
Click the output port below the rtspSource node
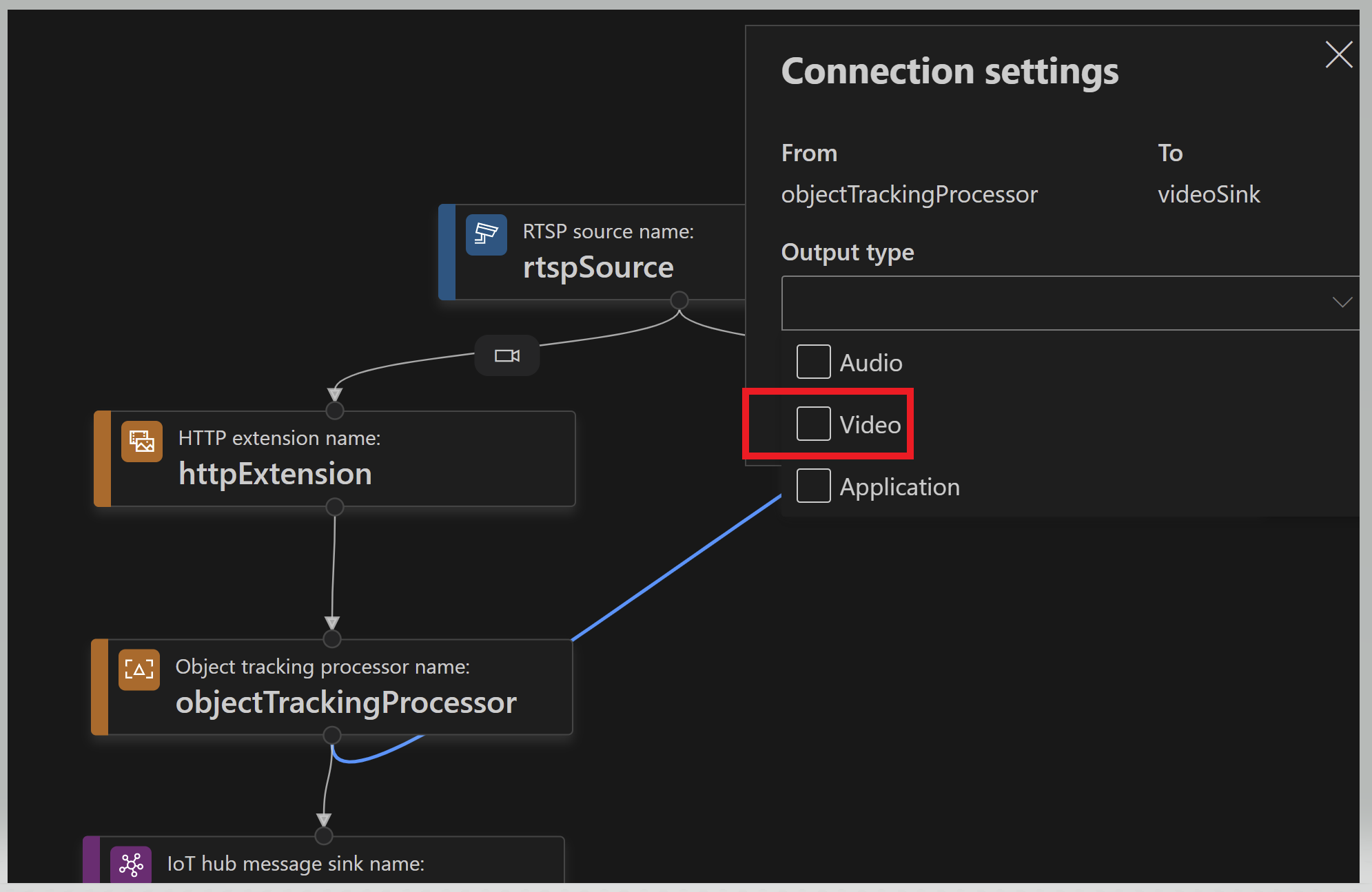679,301
